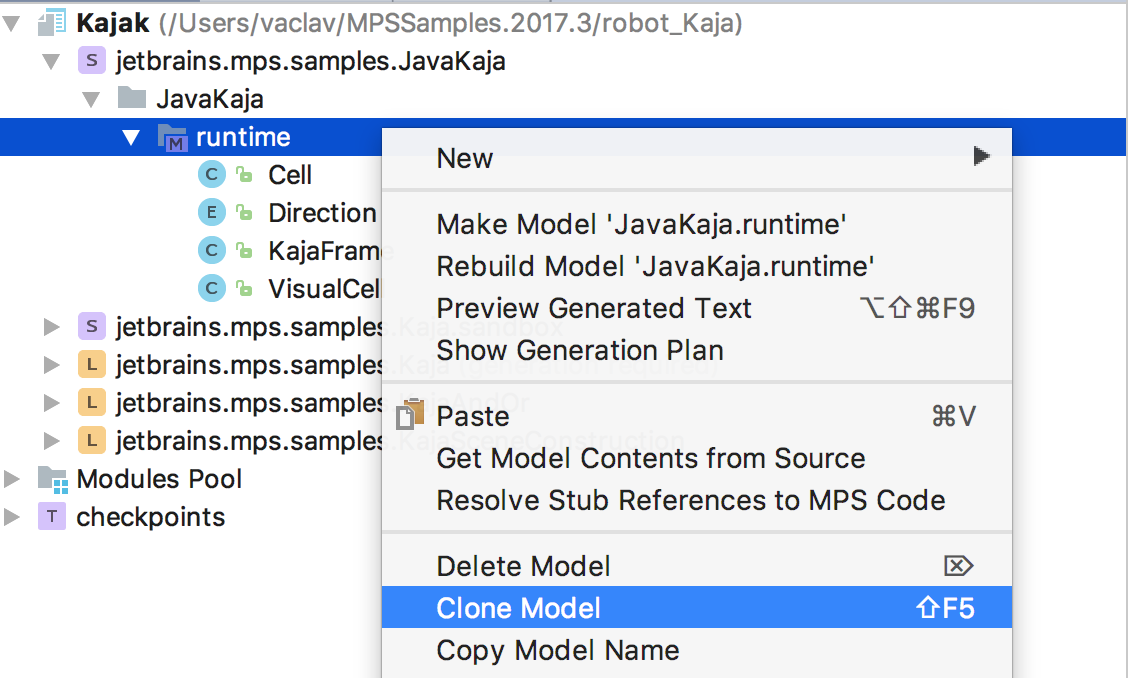Collapse jetbrains.mps.samples.JavaKaja solution node
This screenshot has width=1128, height=678.
click(51, 62)
